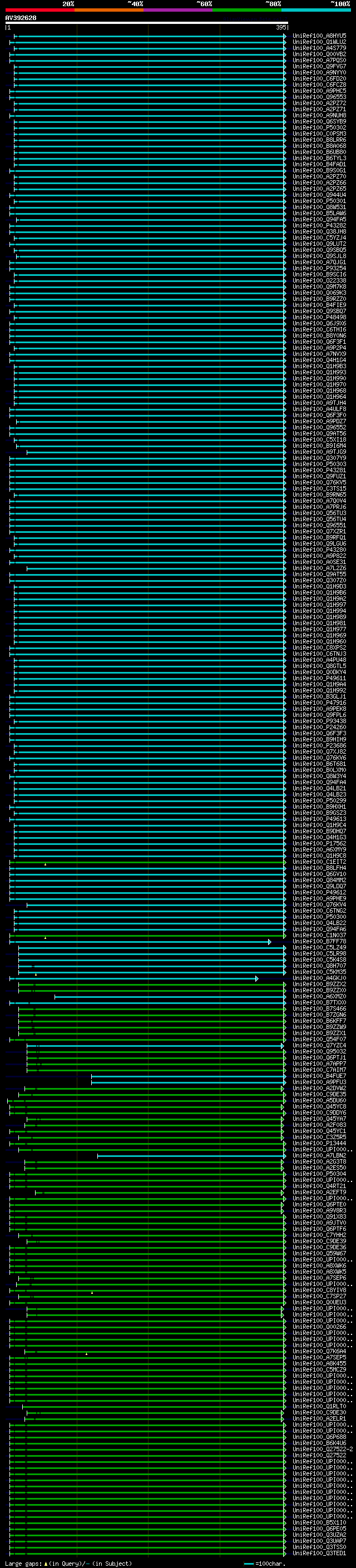Open hit UniRef100_A4S779

click(x=319, y=48)
